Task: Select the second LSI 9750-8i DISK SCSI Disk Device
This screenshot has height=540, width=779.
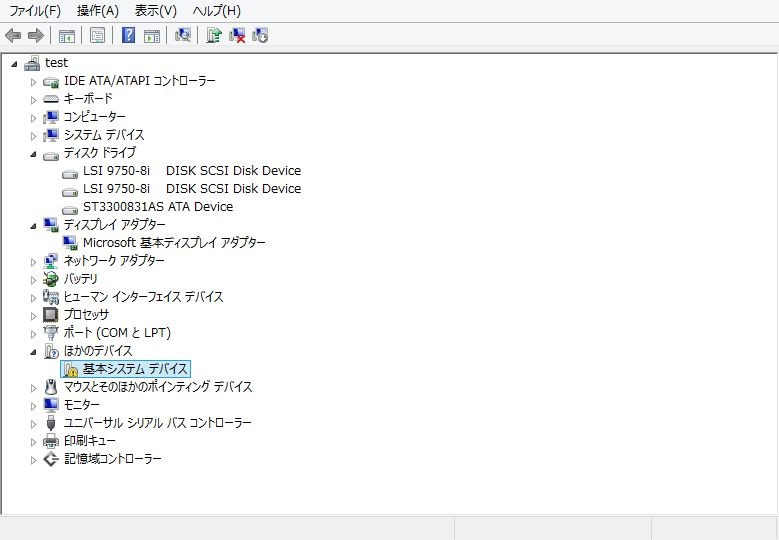Action: coord(192,189)
